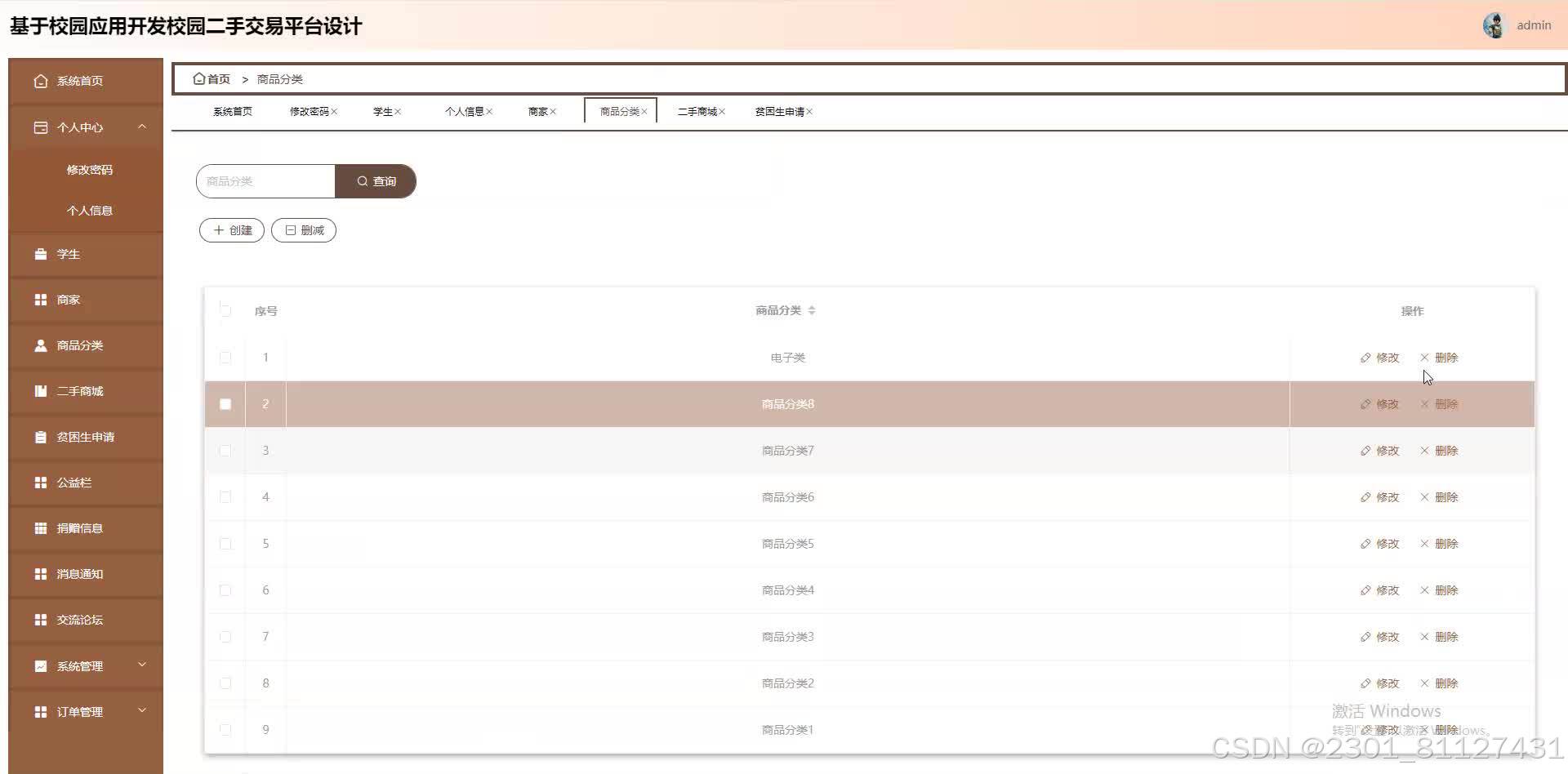The image size is (1568, 774).
Task: Click the 消息通知 grid icon in sidebar
Action: tap(41, 574)
